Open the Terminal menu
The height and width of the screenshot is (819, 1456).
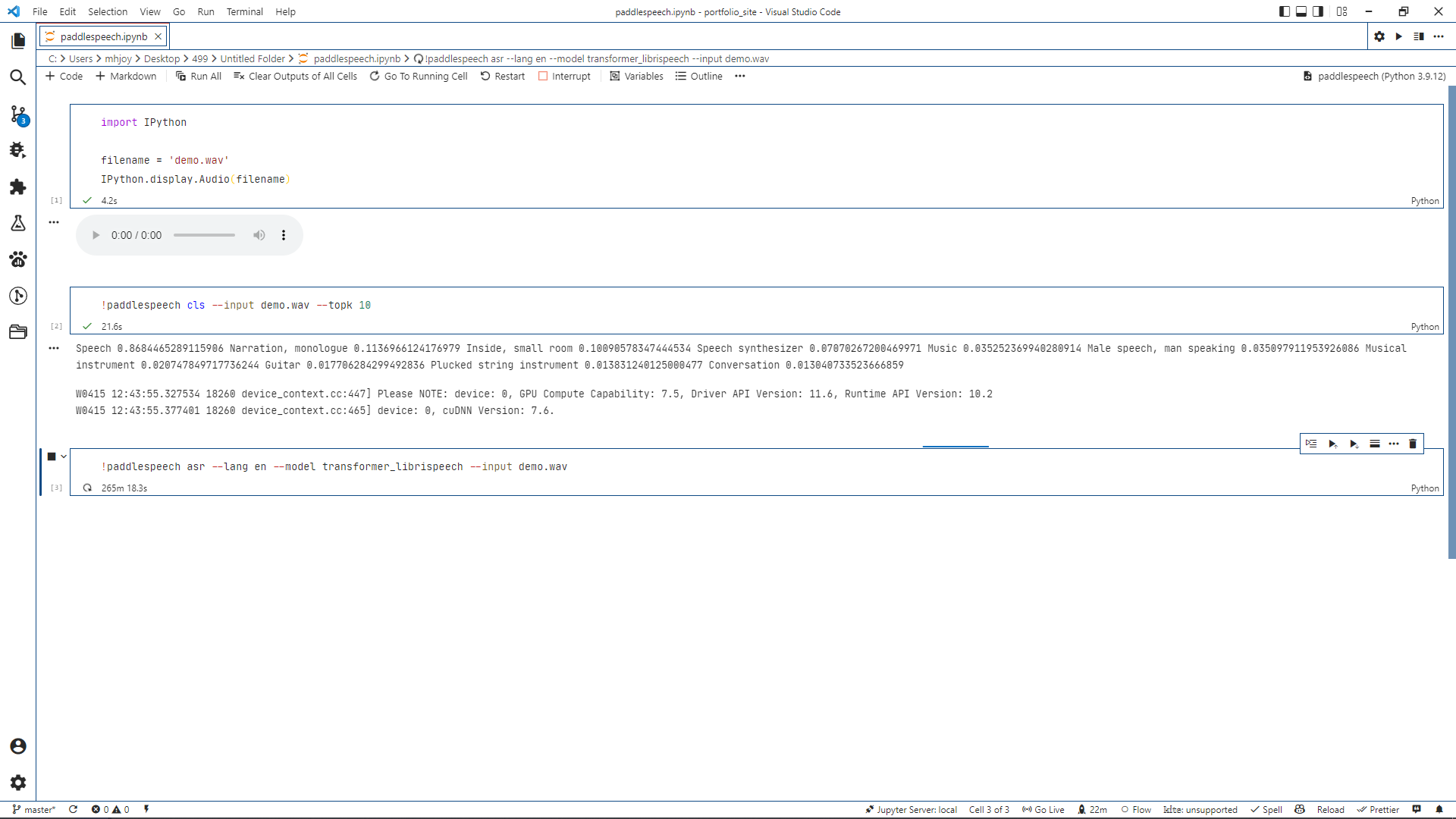[x=244, y=11]
